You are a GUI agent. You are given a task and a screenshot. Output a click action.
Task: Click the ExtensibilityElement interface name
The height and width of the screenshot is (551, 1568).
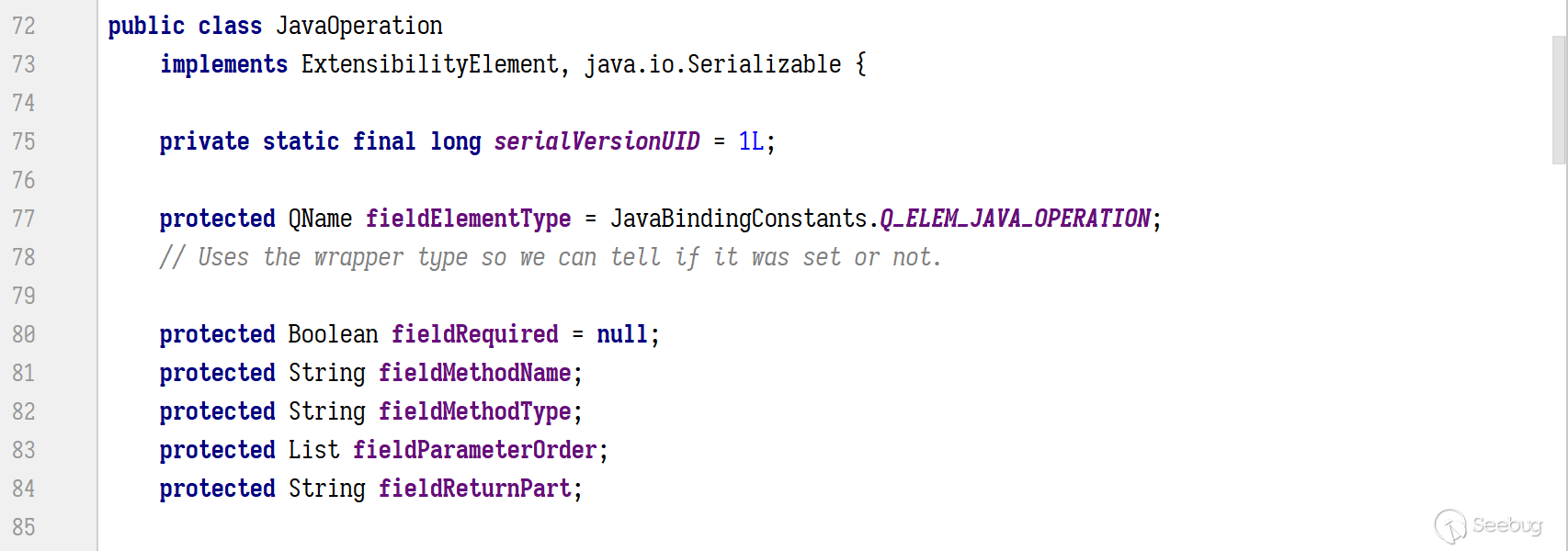430,64
